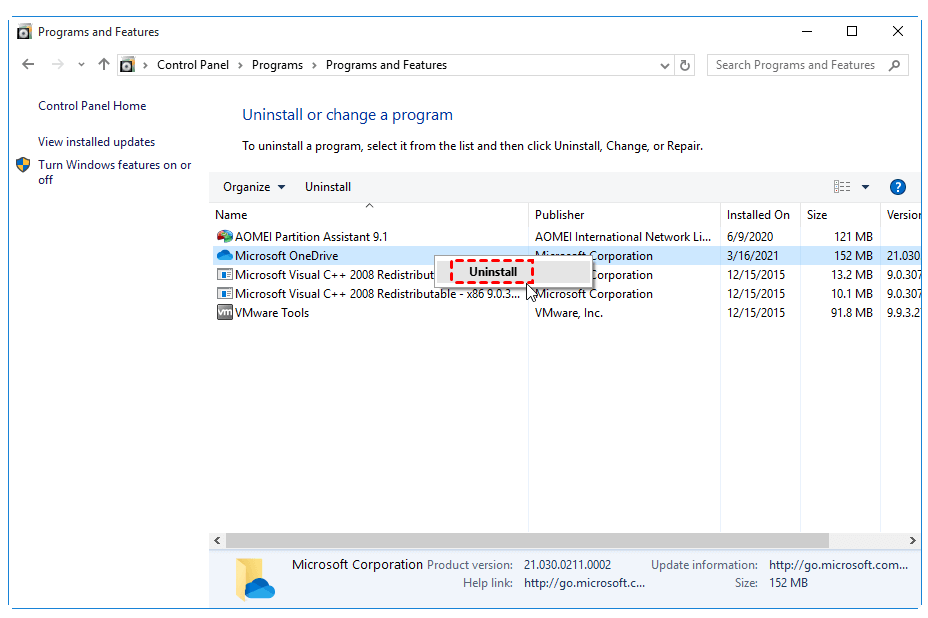This screenshot has height=618, width=928.
Task: Open View installed updates link
Action: coord(96,142)
